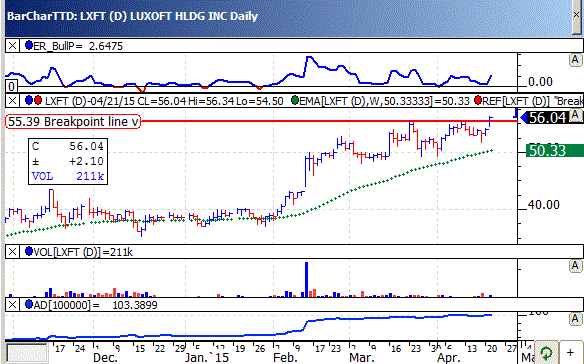Click the Feb. month label on time axis
This screenshot has width=584, height=364.
click(x=285, y=358)
